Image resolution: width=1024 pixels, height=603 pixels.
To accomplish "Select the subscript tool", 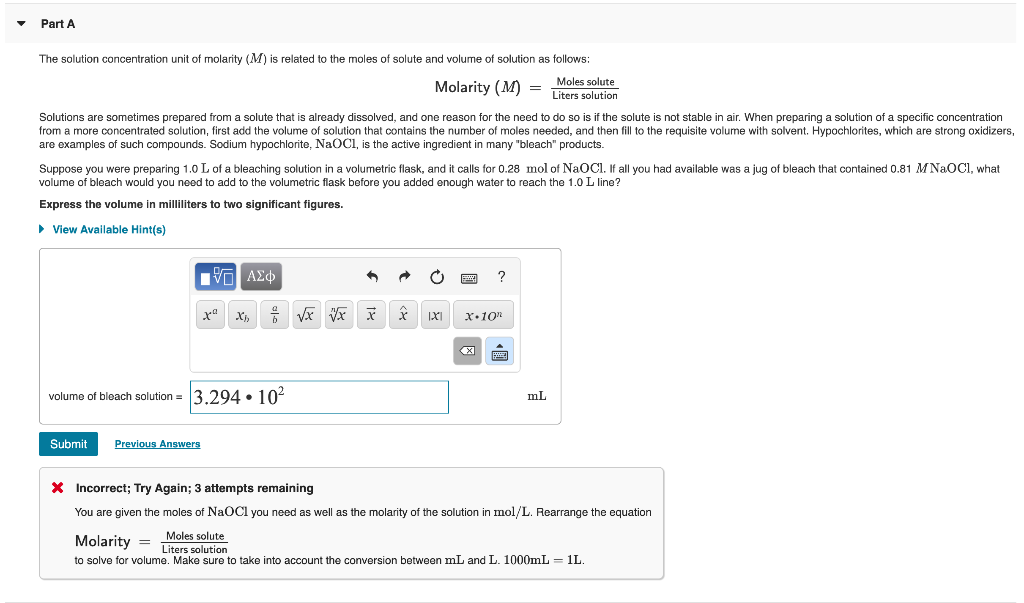I will (242, 314).
